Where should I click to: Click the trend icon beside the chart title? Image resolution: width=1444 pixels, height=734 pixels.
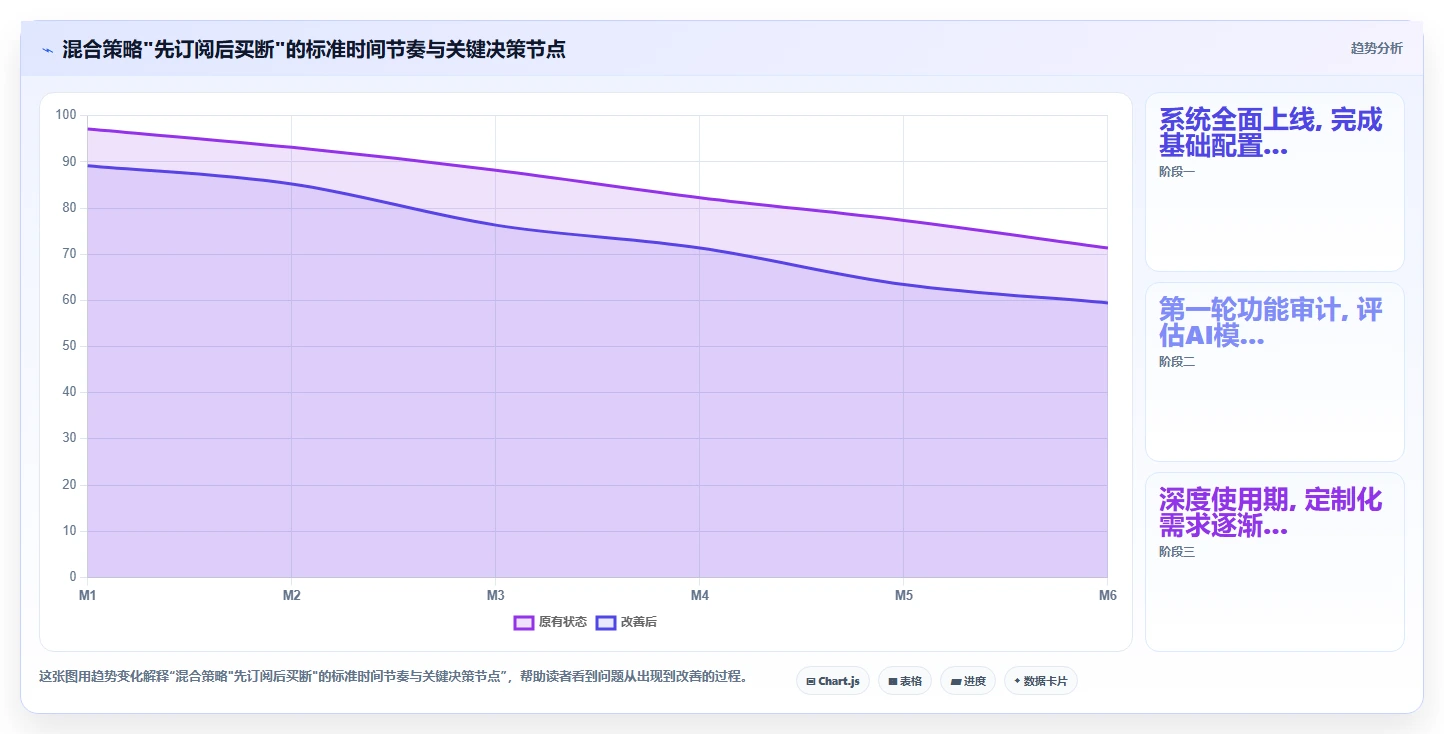pos(47,49)
